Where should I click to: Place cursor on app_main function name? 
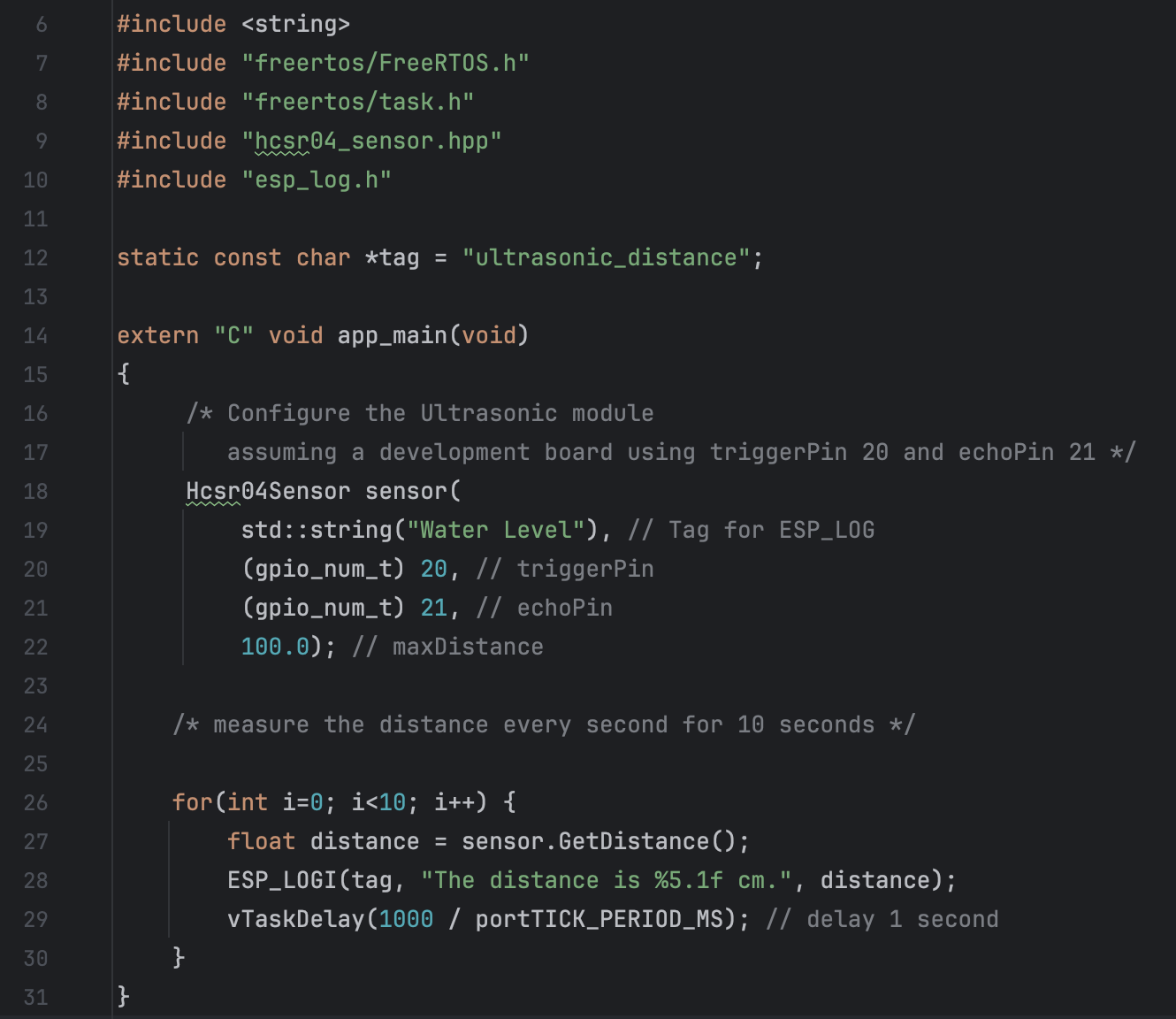click(x=393, y=336)
